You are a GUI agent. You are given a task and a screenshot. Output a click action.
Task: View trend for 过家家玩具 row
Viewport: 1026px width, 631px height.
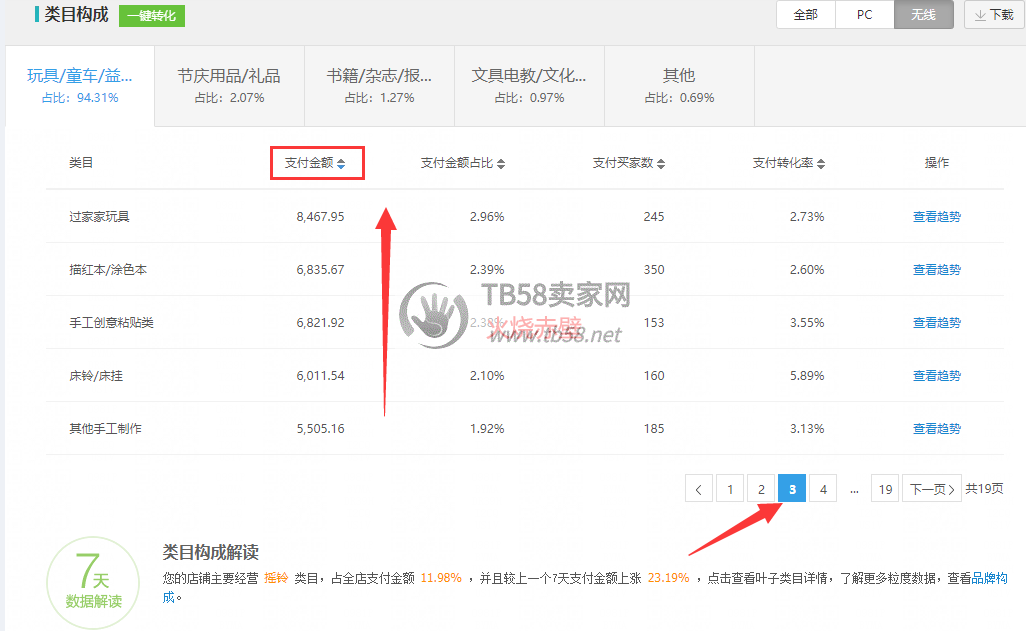coord(936,217)
